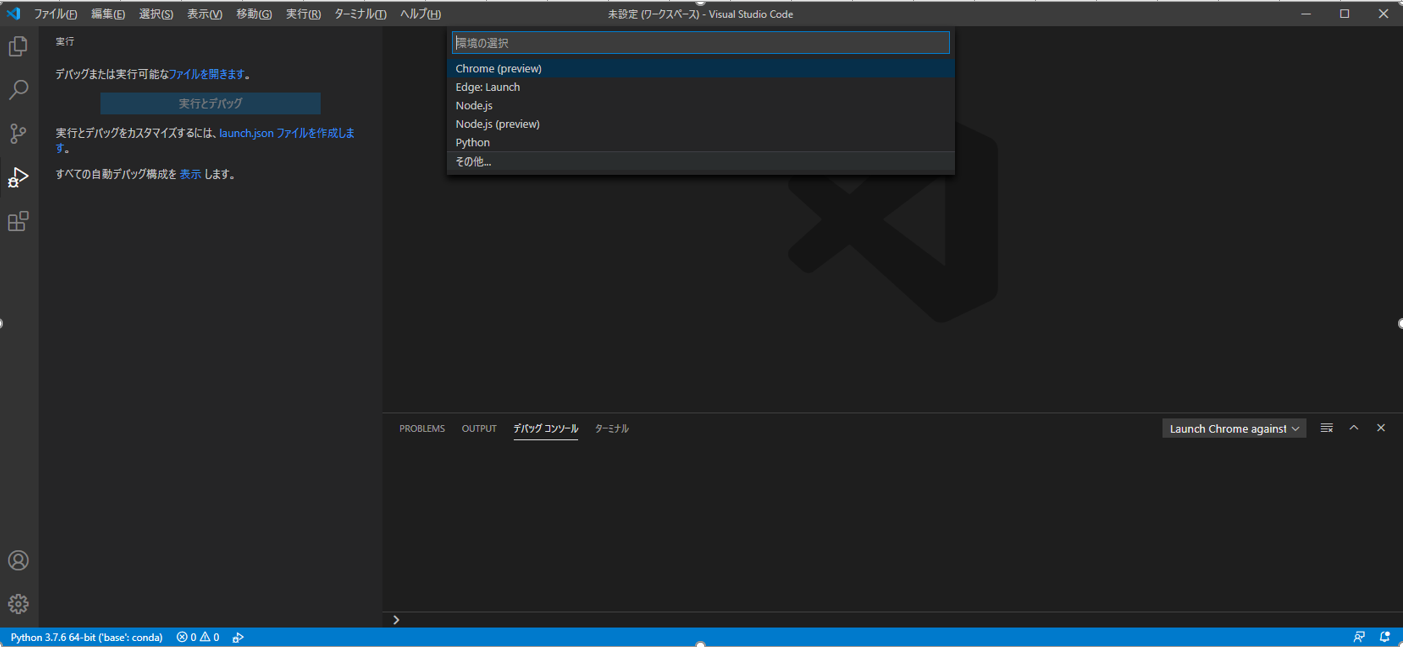Screen dimensions: 1403x647
Task: Open the ヘルプ menu
Action: click(x=420, y=14)
